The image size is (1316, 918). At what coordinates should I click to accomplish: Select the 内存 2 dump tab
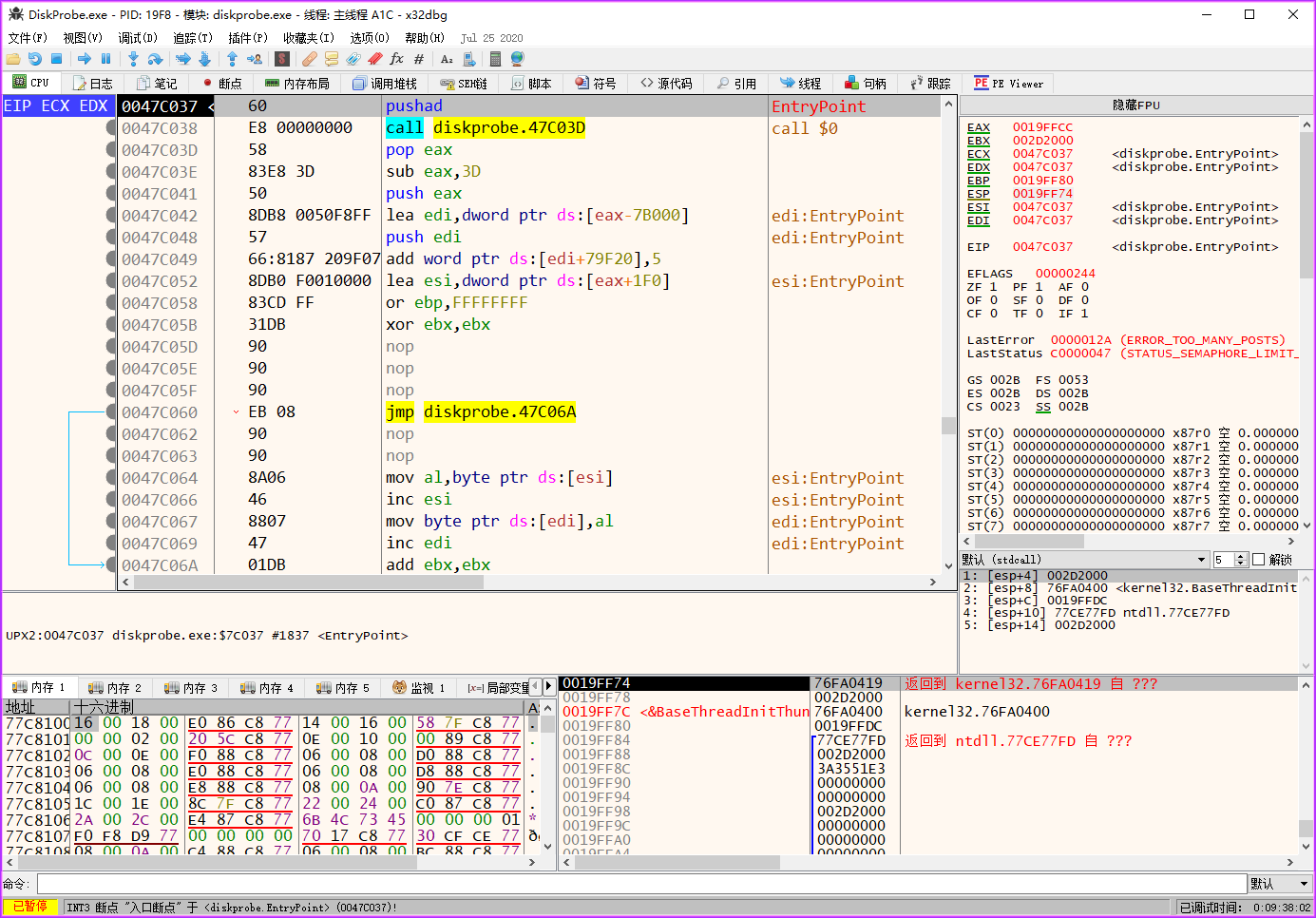click(x=114, y=687)
